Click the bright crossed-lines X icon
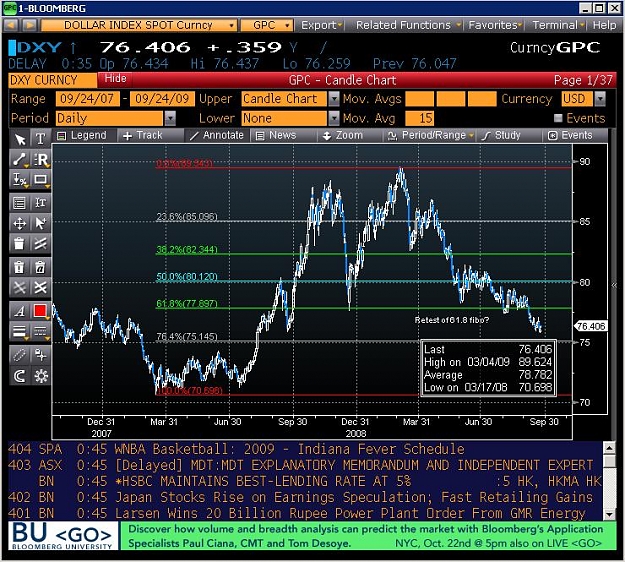 (40, 287)
